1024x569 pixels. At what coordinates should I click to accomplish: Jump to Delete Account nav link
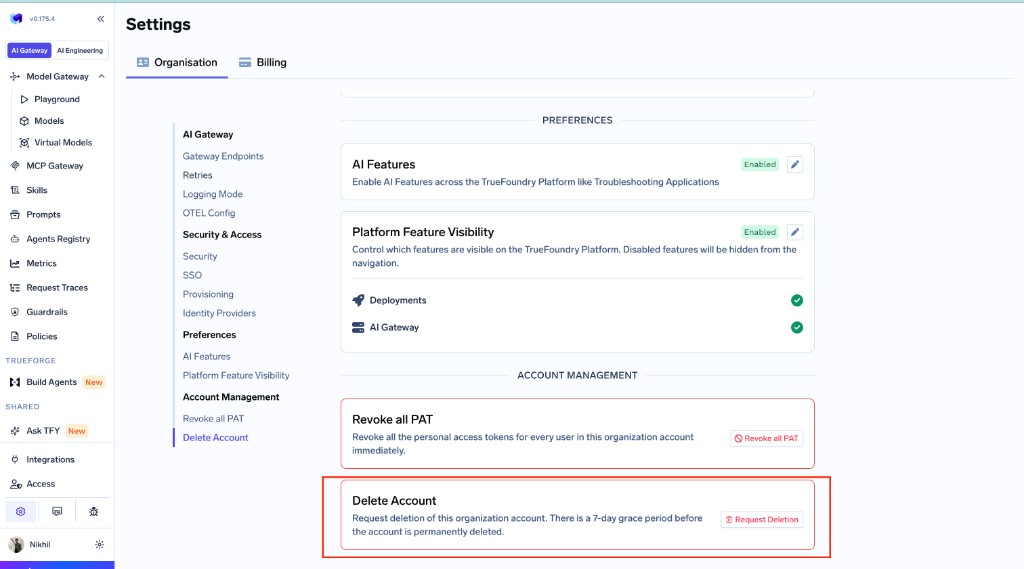pyautogui.click(x=216, y=438)
